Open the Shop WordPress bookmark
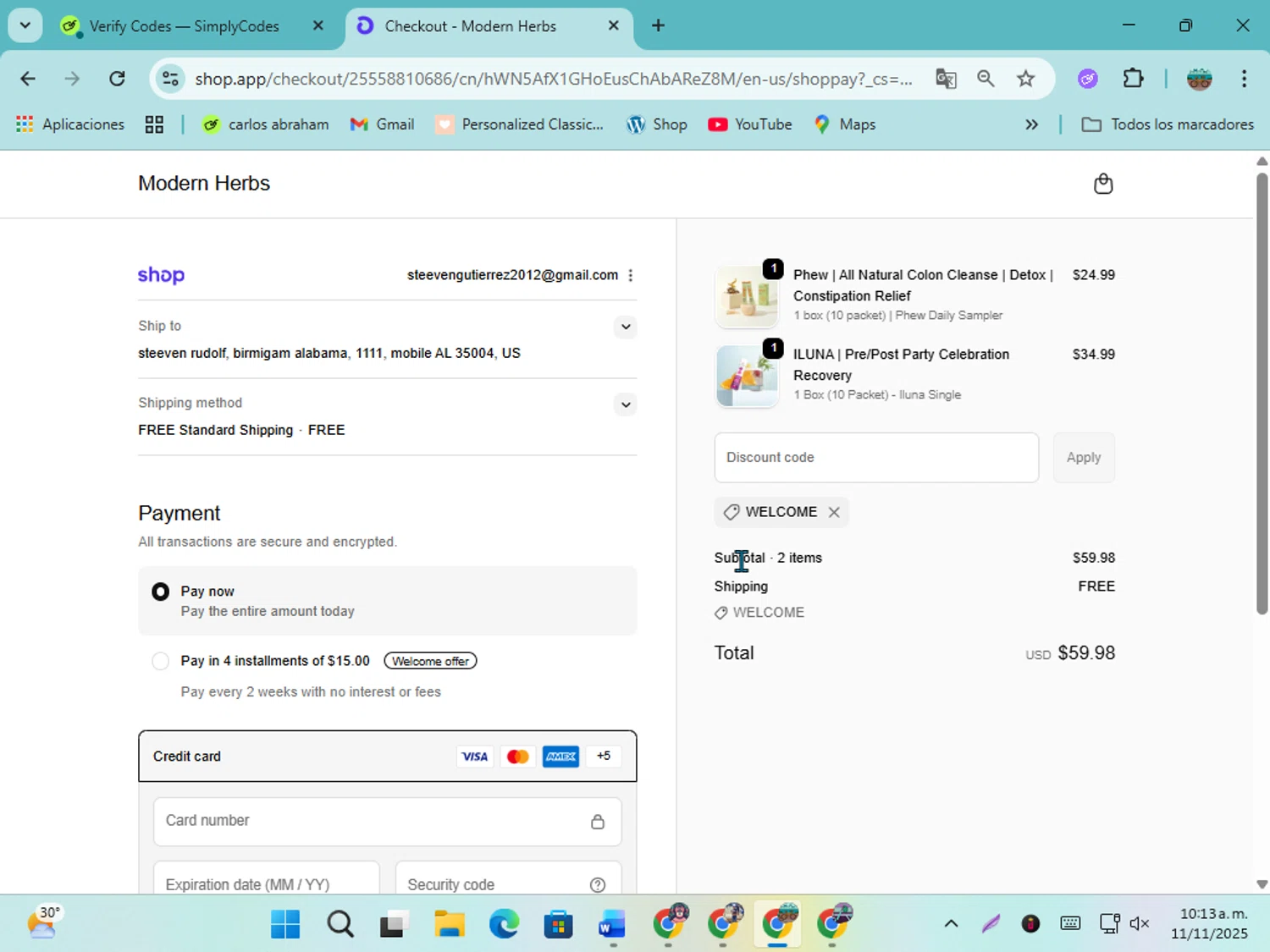The width and height of the screenshot is (1270, 952). tap(657, 124)
